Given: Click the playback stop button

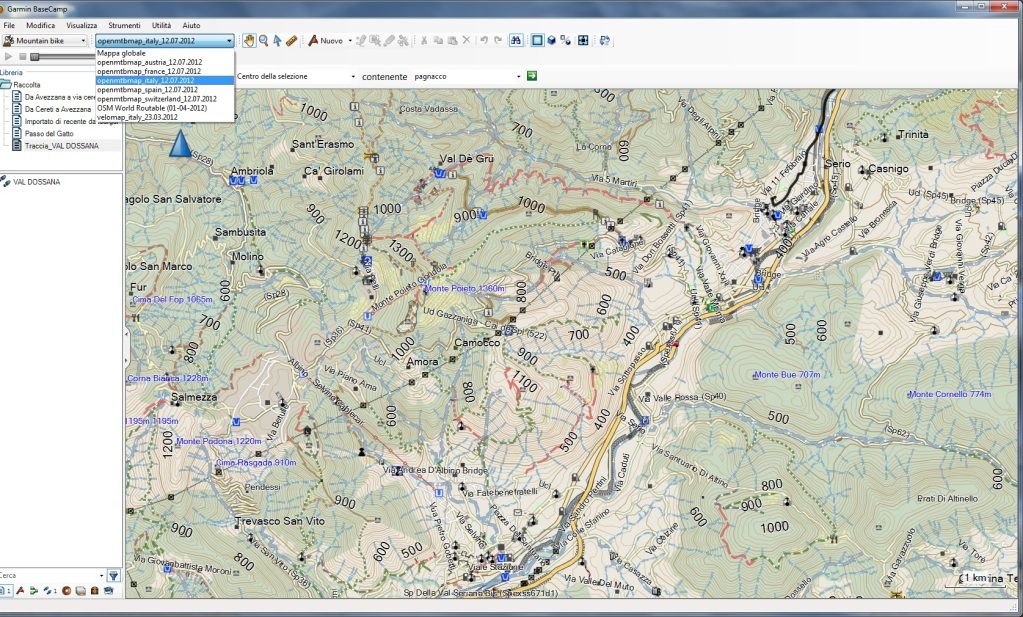Looking at the screenshot, I should pos(22,57).
